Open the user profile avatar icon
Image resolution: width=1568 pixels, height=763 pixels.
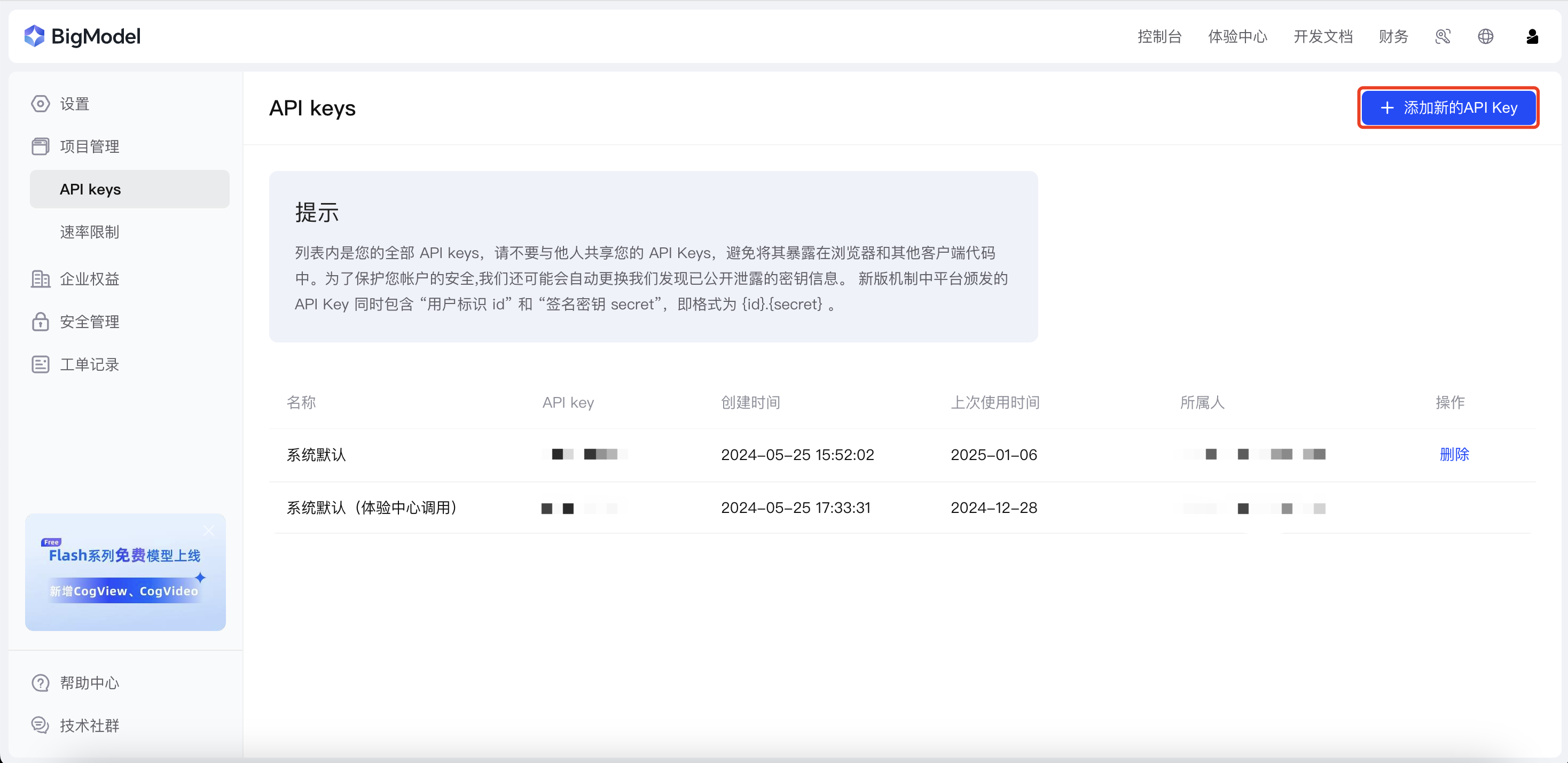[x=1532, y=36]
